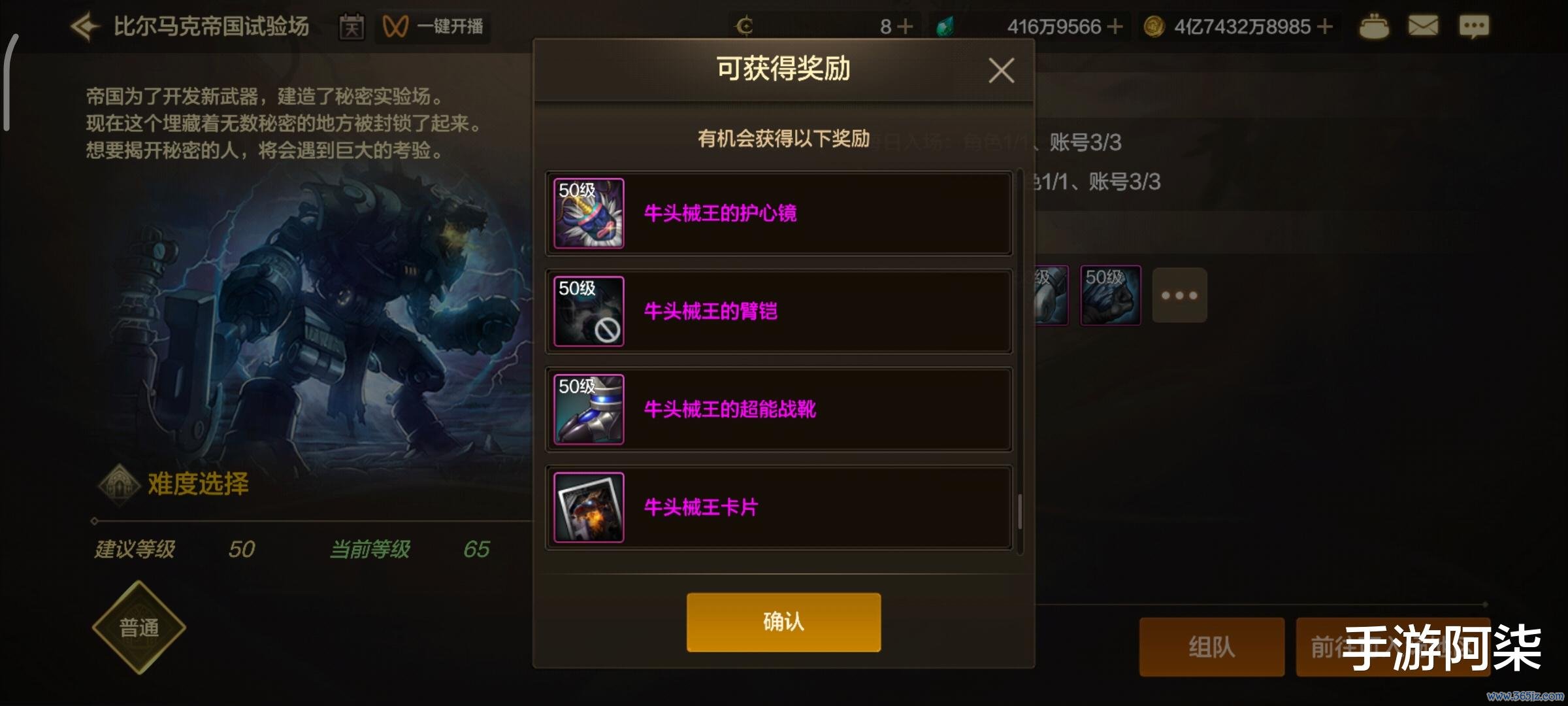Open the pot-shaped shop icon

tap(1374, 27)
